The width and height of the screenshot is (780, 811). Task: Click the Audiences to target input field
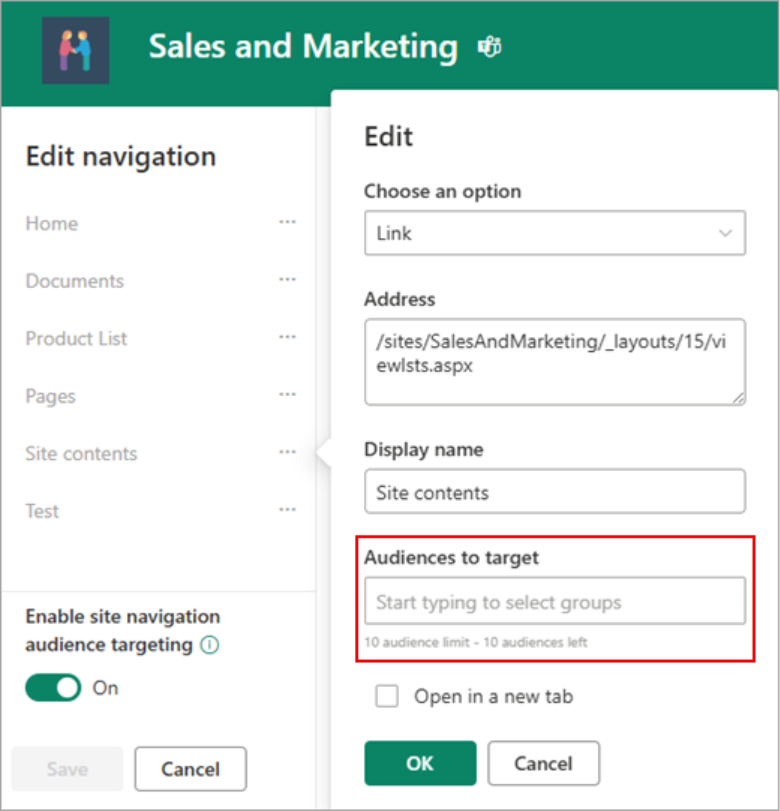pyautogui.click(x=555, y=602)
